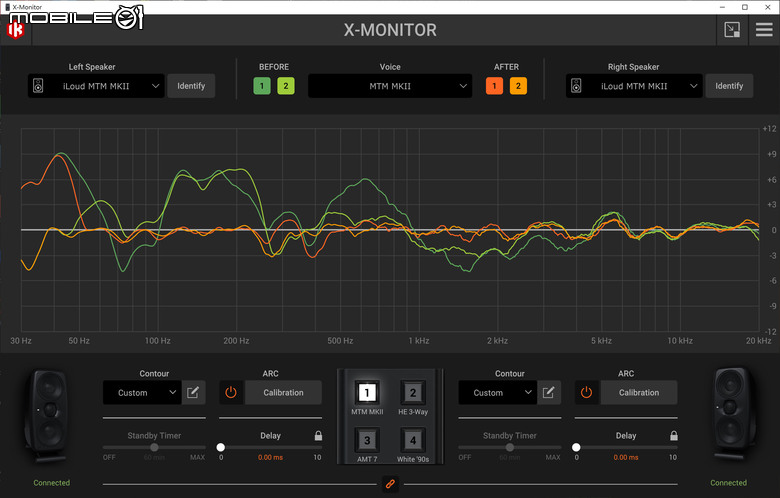Click the BEFORE label above green buttons
780x498 pixels.
click(x=274, y=67)
